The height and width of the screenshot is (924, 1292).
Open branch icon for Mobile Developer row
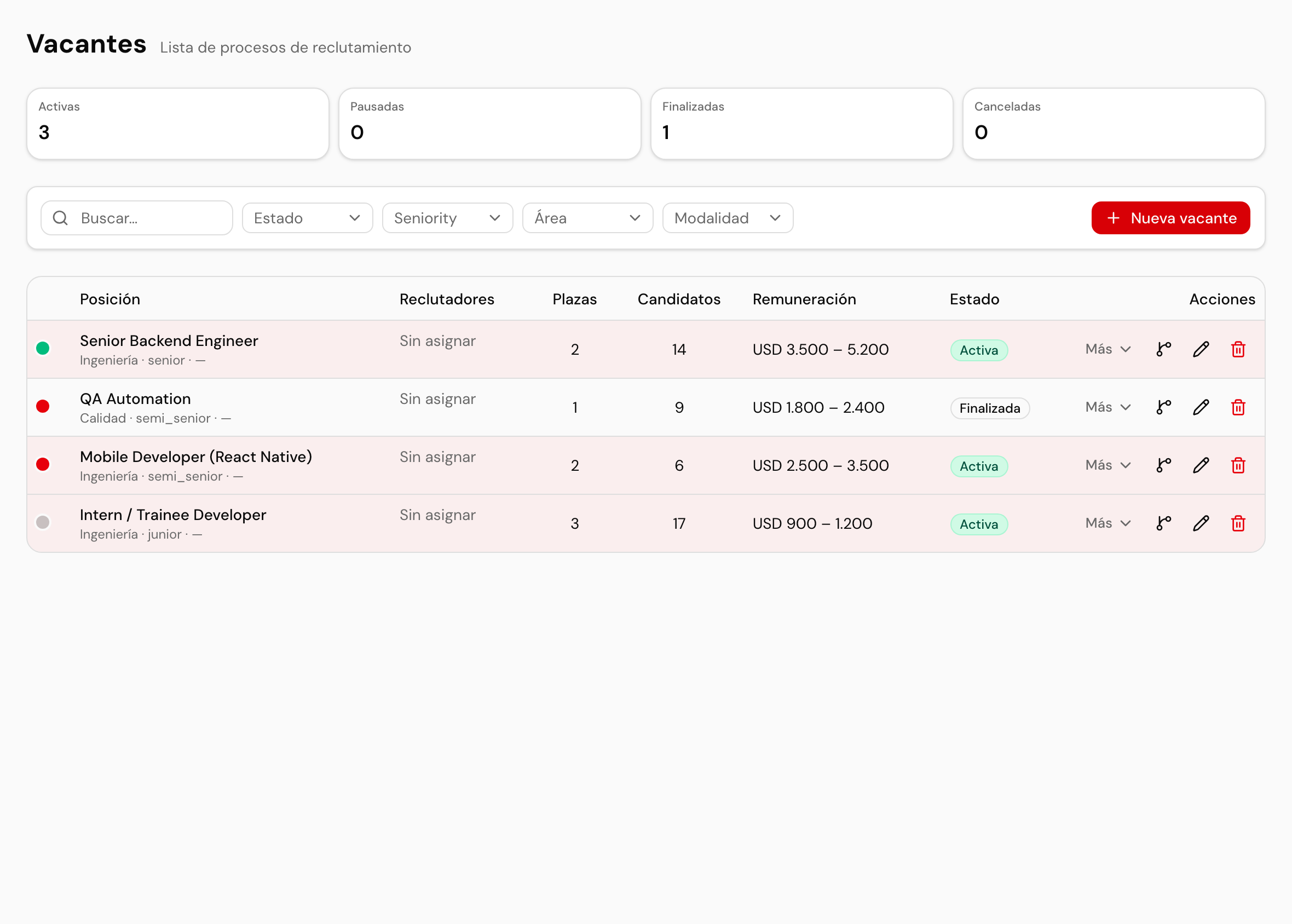pos(1163,465)
